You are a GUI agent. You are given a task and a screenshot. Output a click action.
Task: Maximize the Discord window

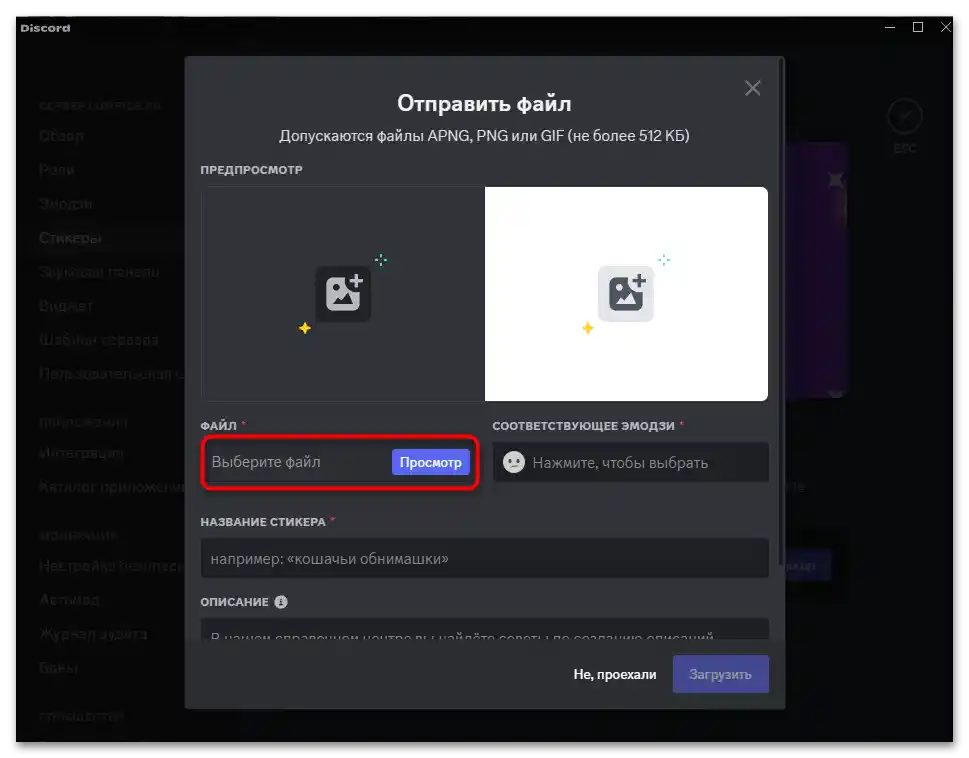[x=918, y=27]
